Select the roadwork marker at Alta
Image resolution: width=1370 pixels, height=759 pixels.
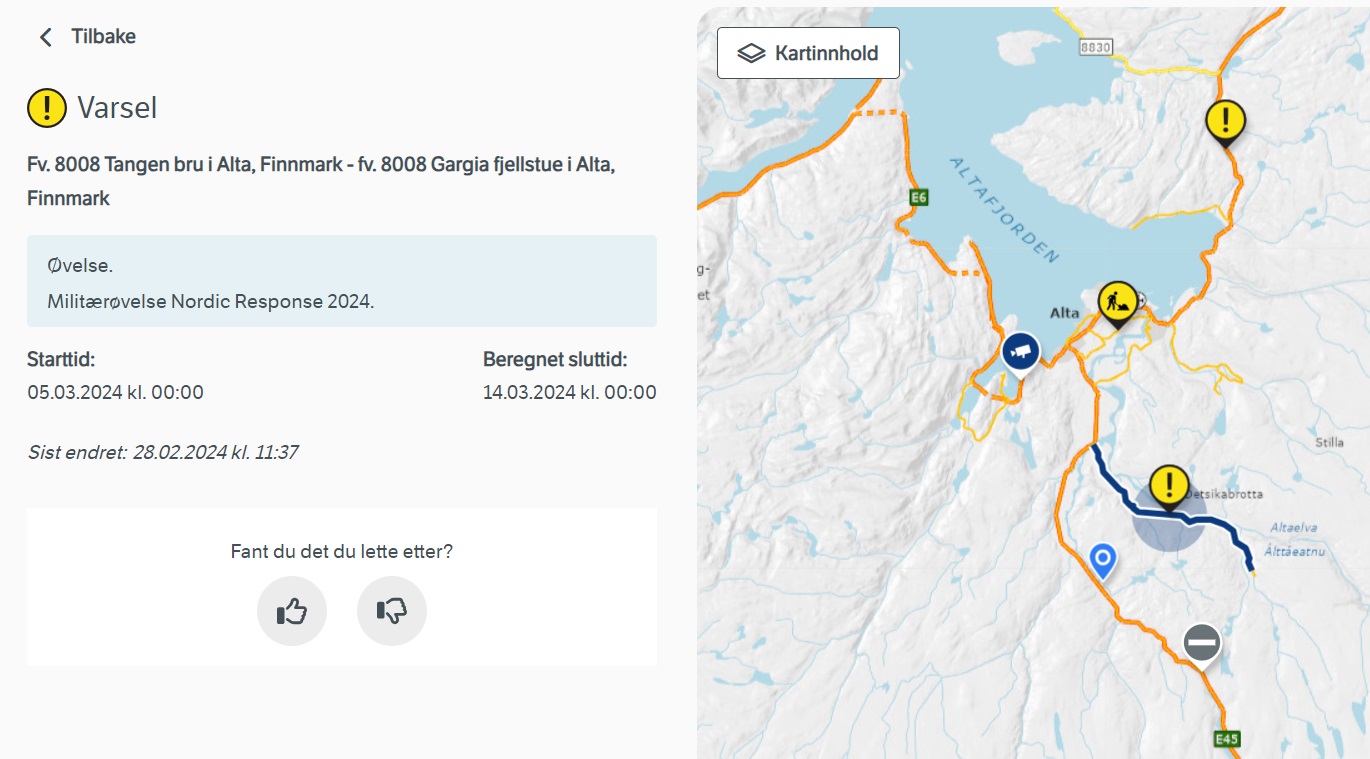click(1117, 302)
